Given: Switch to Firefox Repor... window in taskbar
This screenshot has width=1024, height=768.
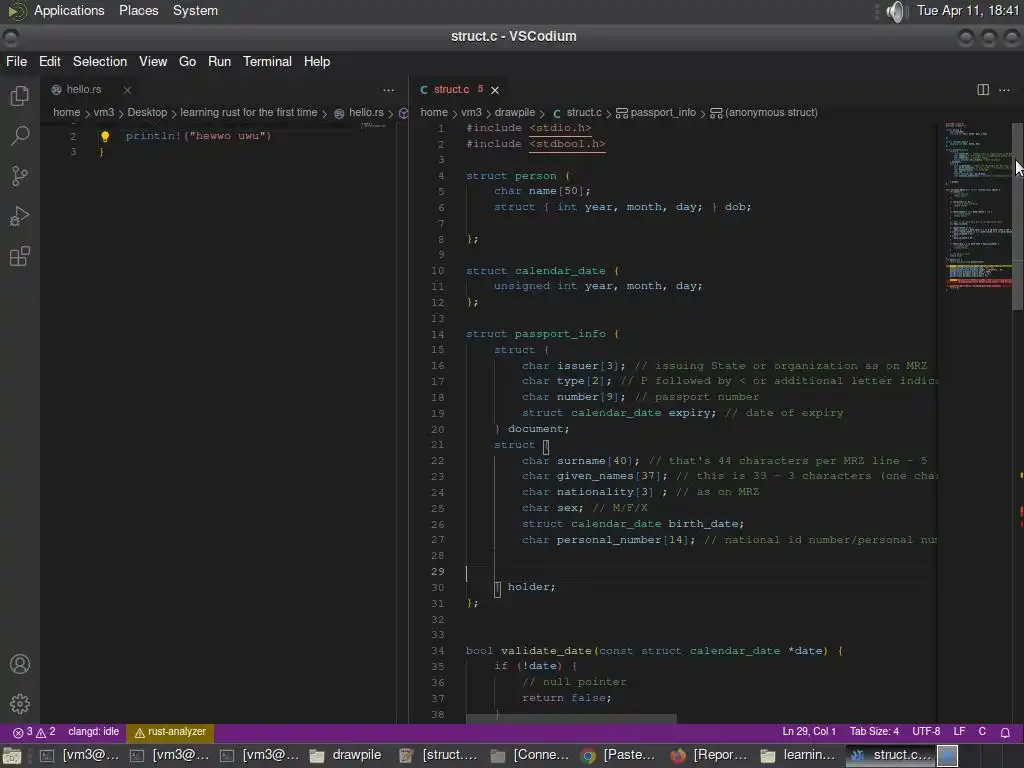Looking at the screenshot, I should [x=709, y=755].
